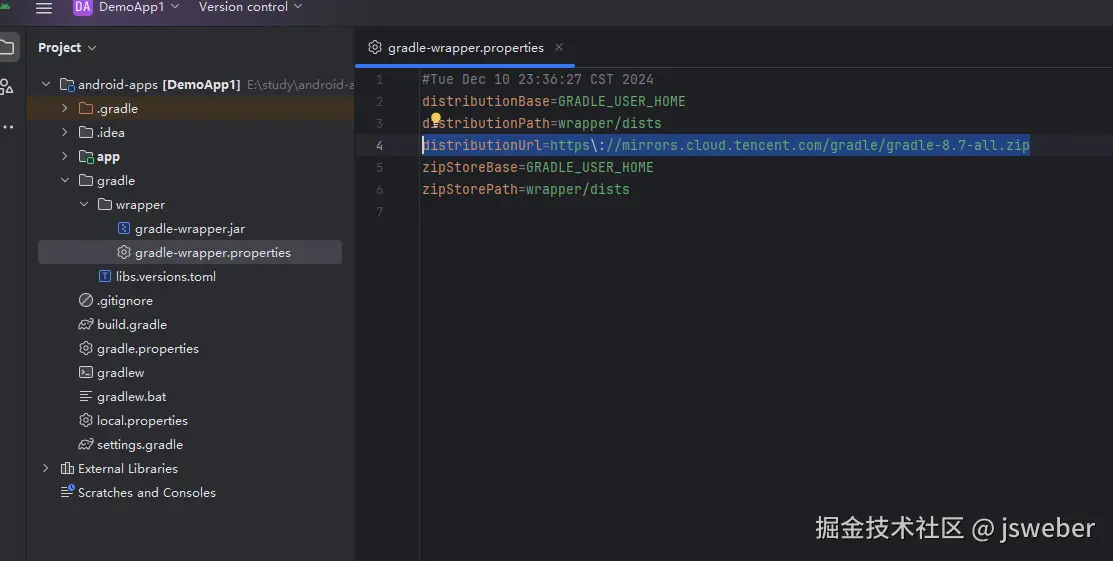
Task: Collapse the wrapper folder
Action: point(84,205)
